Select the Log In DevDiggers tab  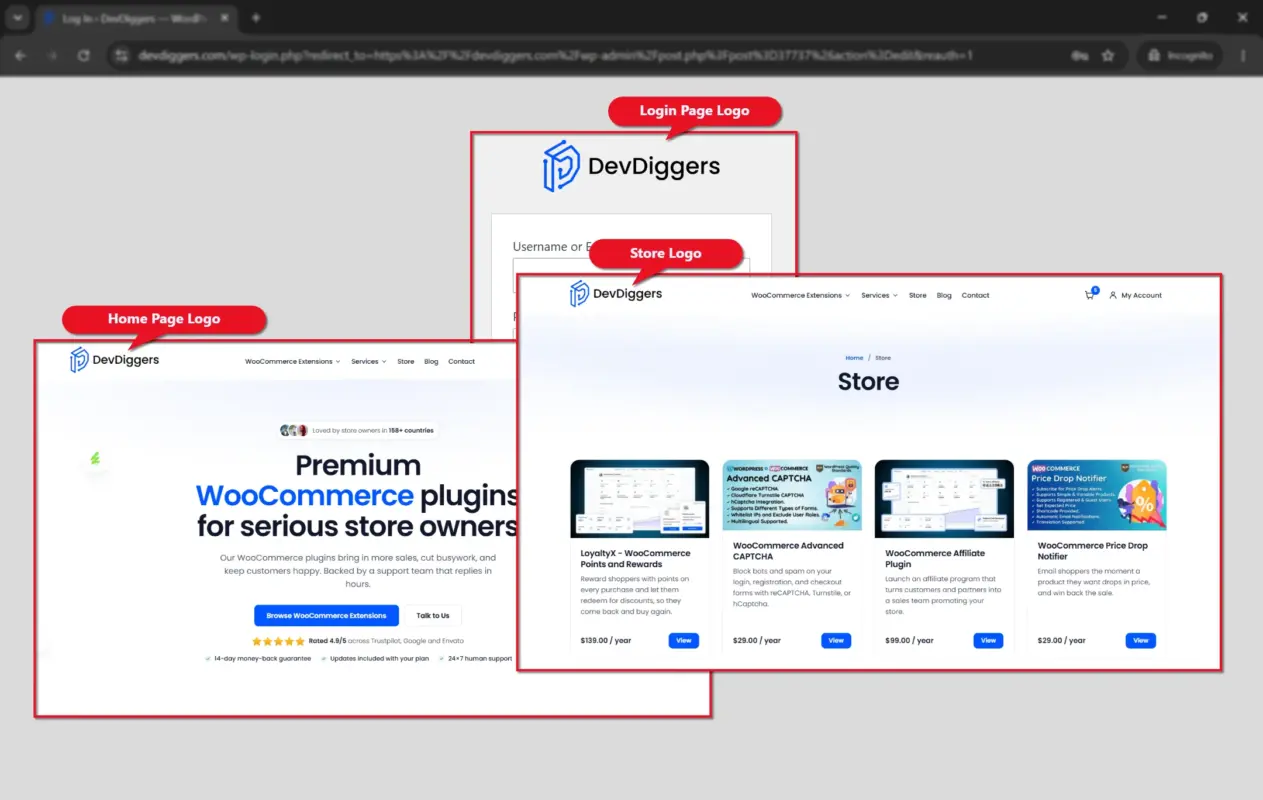coord(135,18)
